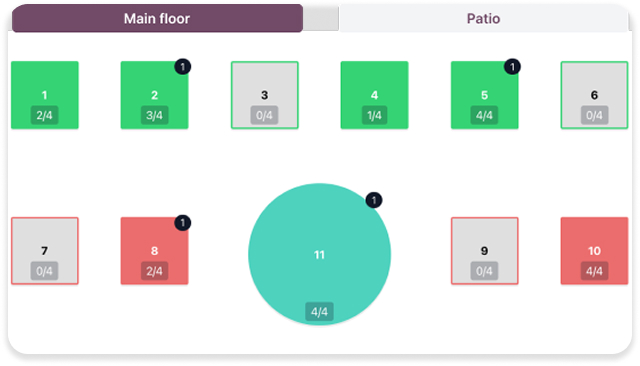
Task: Select table 4 with 1/4 seats
Action: click(x=374, y=95)
